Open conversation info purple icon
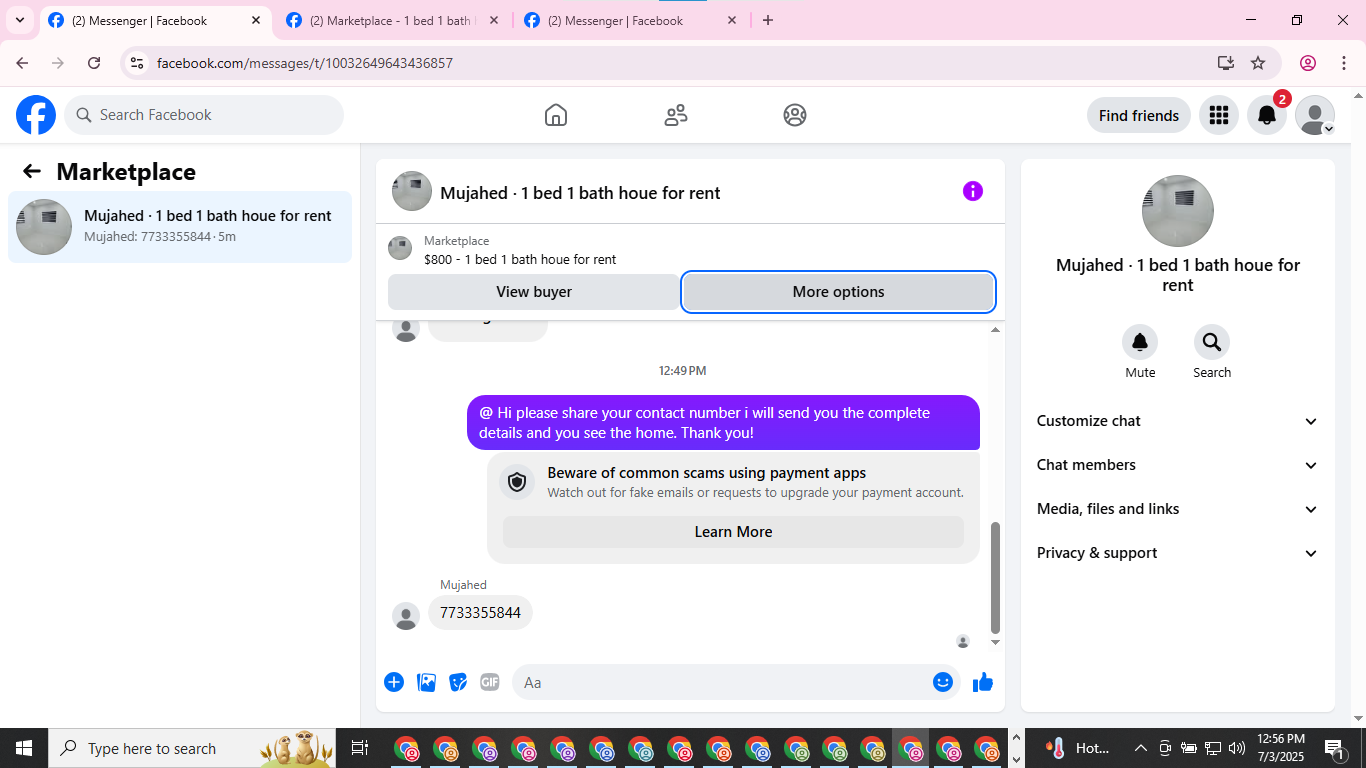Screen dimensions: 1366x768 973,191
